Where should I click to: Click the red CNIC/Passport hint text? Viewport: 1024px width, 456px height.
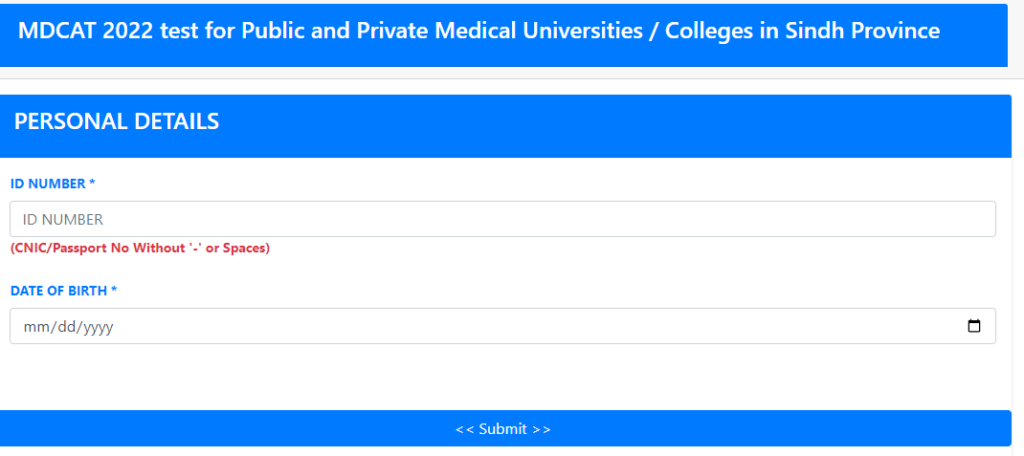(x=140, y=248)
